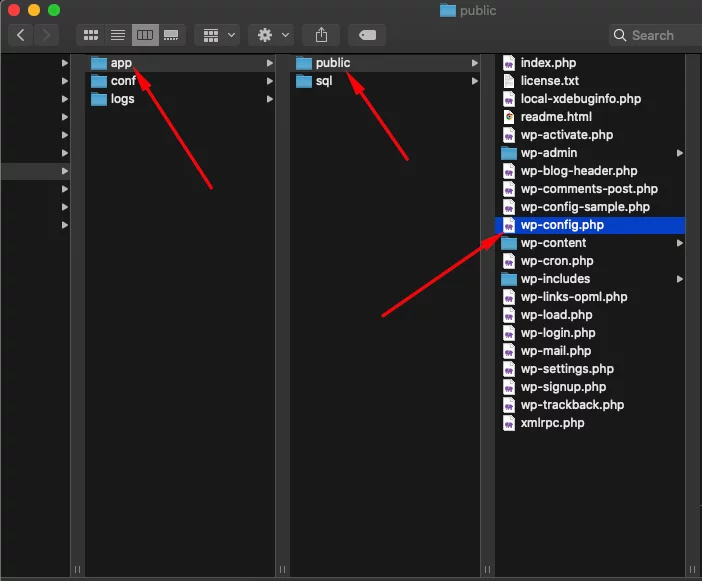Expand the app folder arrow

tap(270, 63)
